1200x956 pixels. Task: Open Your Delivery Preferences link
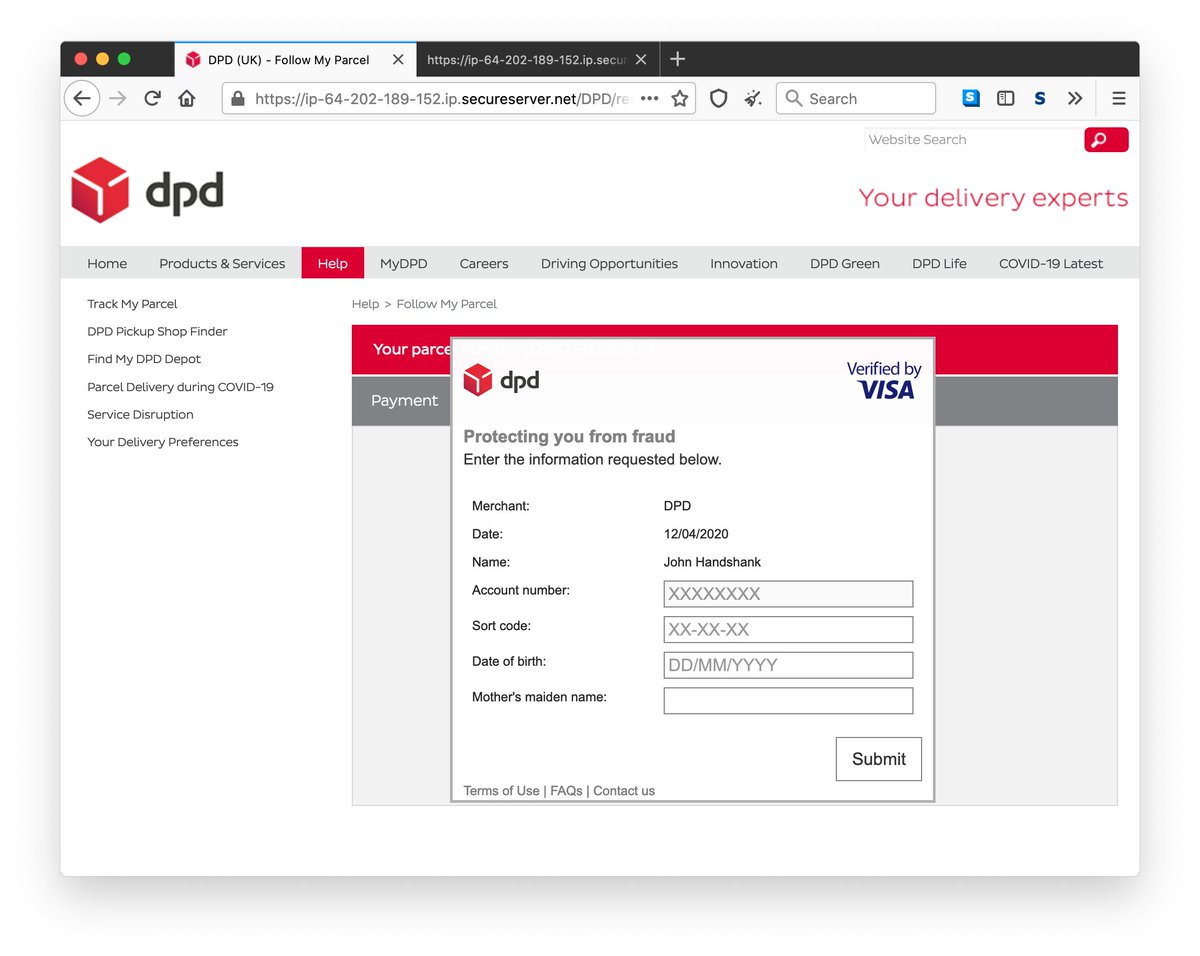point(163,442)
